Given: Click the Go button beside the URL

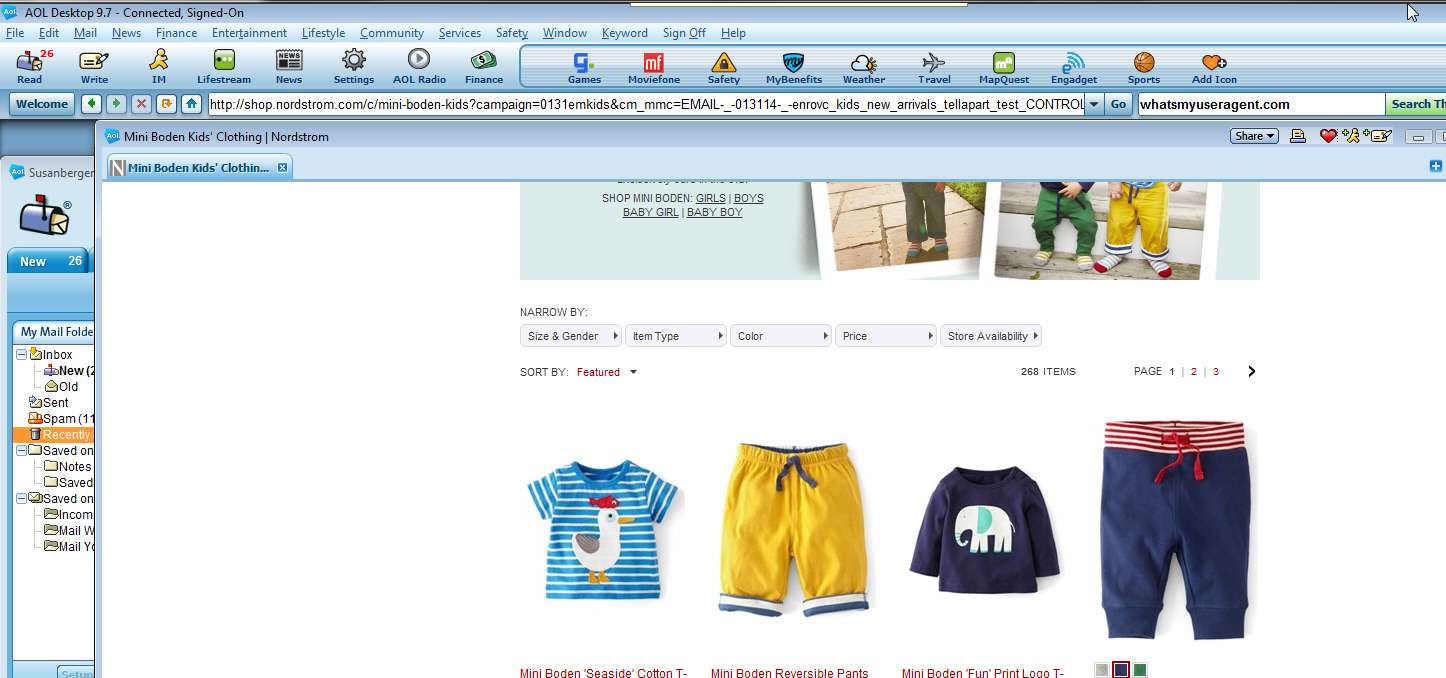Looking at the screenshot, I should 1118,104.
